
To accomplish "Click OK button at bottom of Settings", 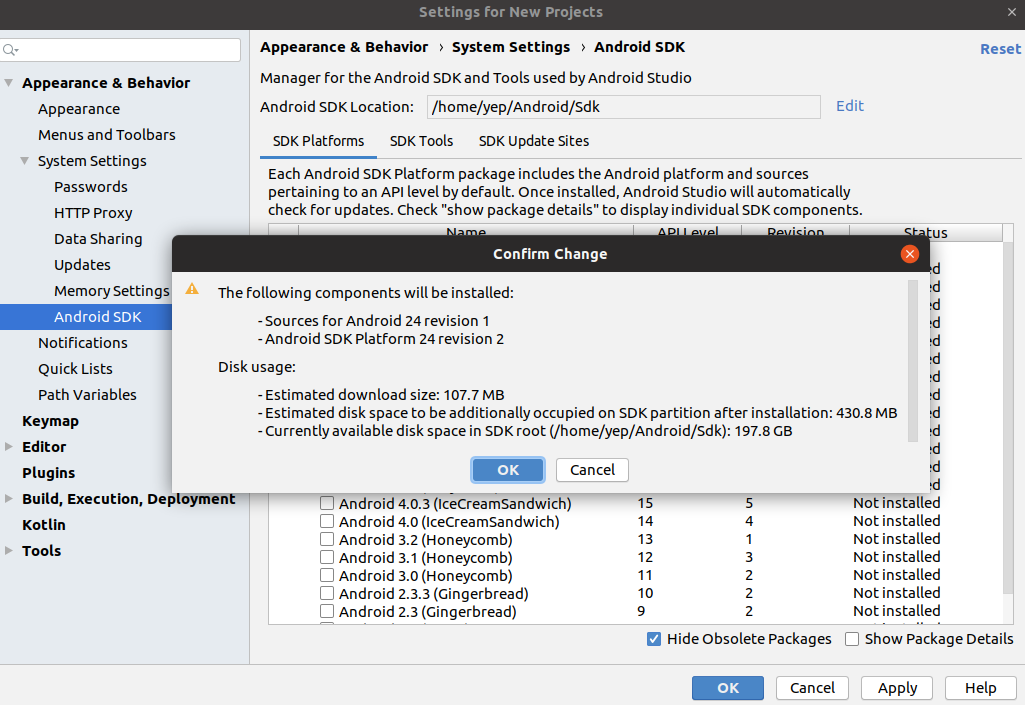I will [x=728, y=688].
